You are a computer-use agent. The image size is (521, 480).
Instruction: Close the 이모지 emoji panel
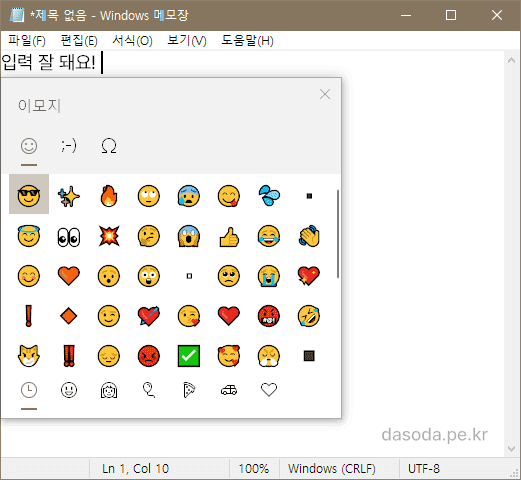325,94
